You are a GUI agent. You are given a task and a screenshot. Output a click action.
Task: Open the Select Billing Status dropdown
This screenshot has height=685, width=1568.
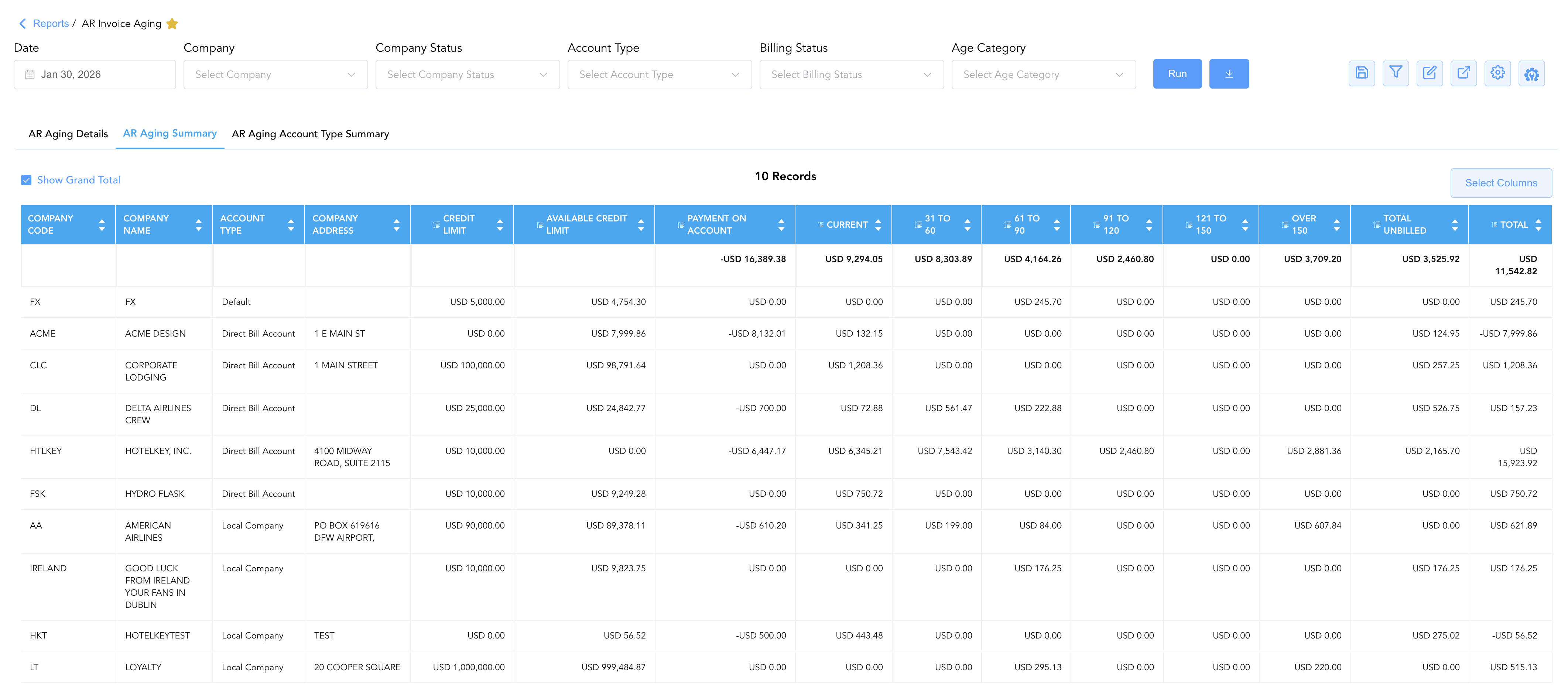coord(852,74)
